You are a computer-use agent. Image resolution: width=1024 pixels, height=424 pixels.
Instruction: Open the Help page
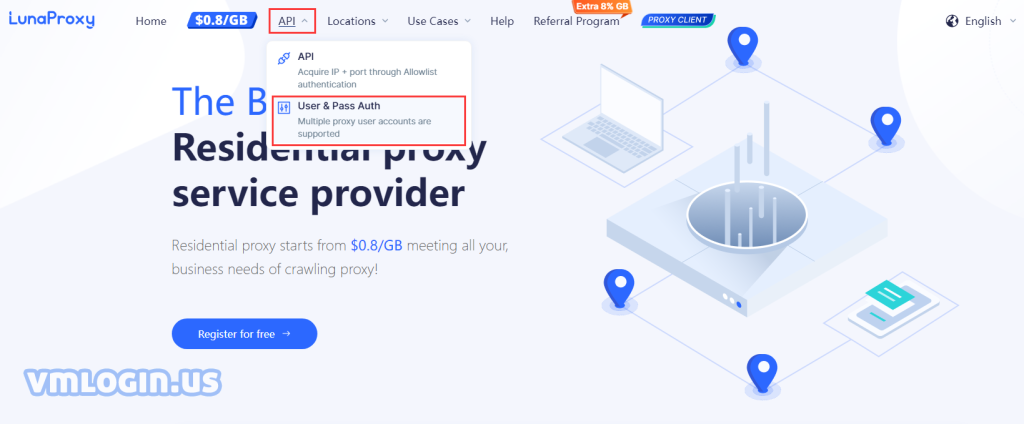coord(502,21)
